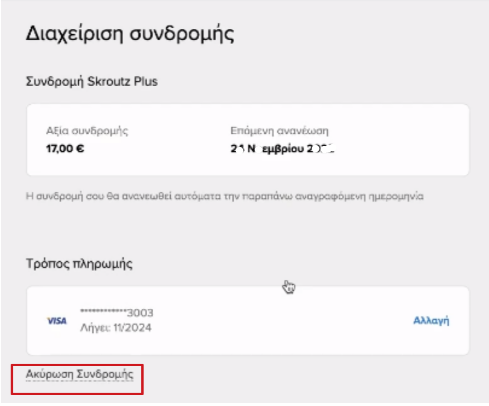Select the Συνδρομή Skroutz Plus subtitle
Image resolution: width=489 pixels, height=406 pixels.
pos(92,81)
